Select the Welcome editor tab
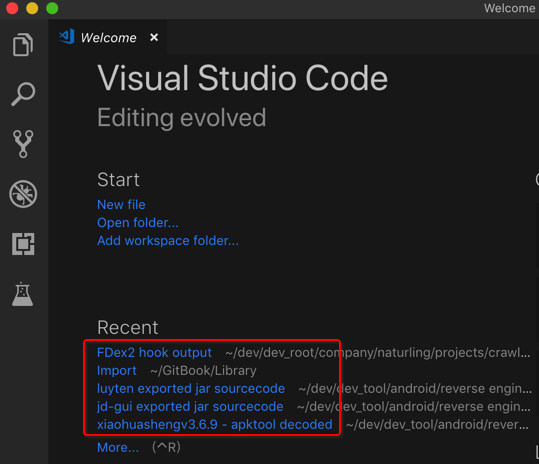 tap(108, 37)
